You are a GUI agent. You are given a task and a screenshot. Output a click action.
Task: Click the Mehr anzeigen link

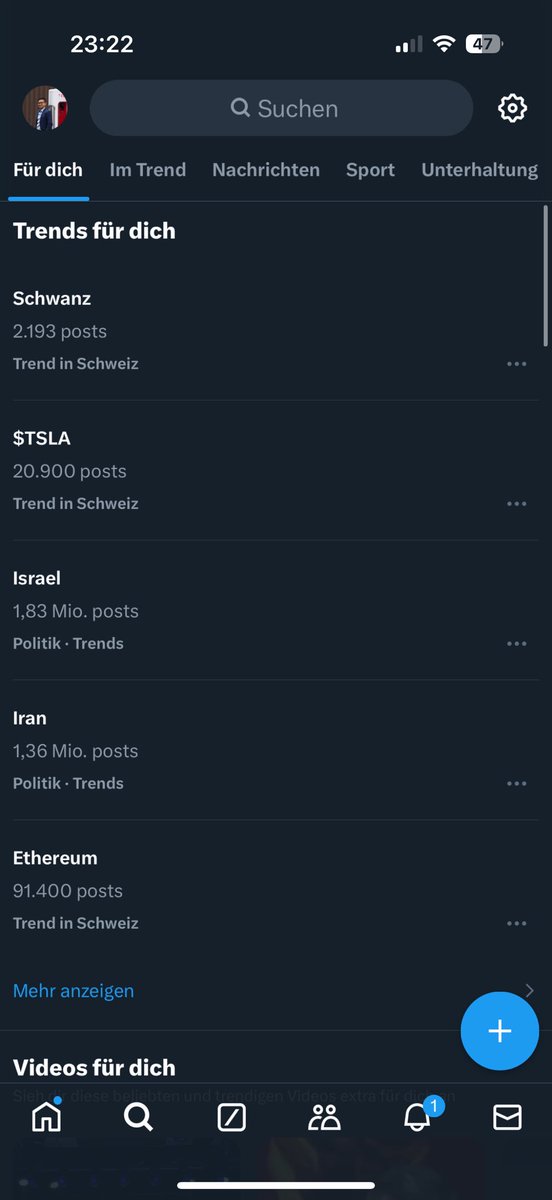click(73, 991)
